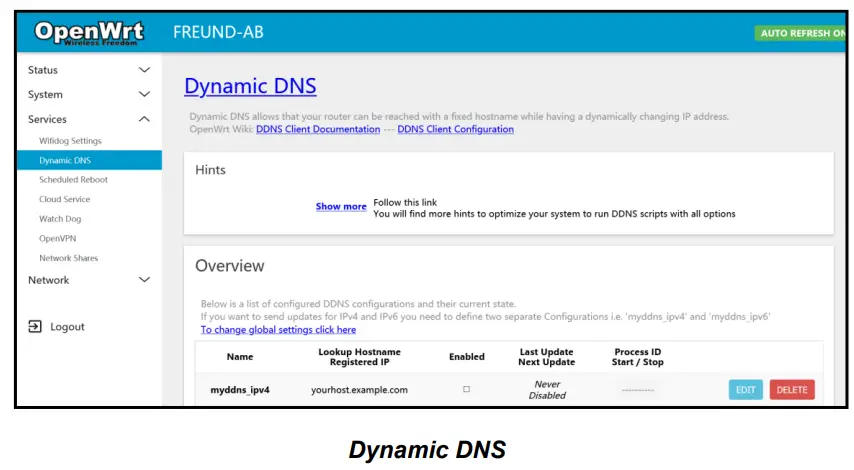Click the dashed Process ID value
The image size is (854, 470).
click(638, 390)
